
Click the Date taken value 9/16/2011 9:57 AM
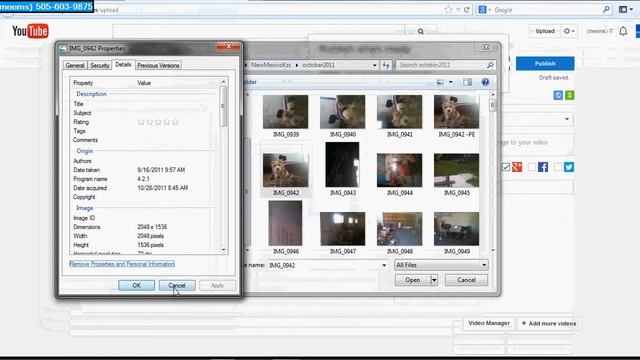coord(161,170)
